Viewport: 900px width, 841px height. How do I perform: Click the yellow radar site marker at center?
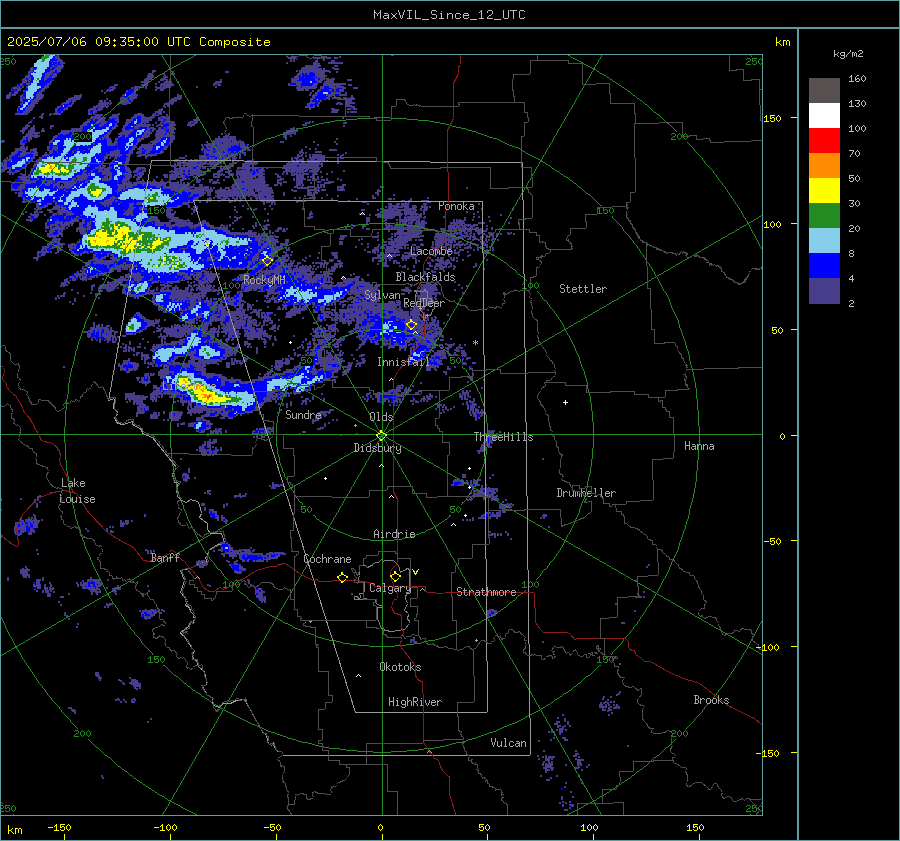(382, 436)
